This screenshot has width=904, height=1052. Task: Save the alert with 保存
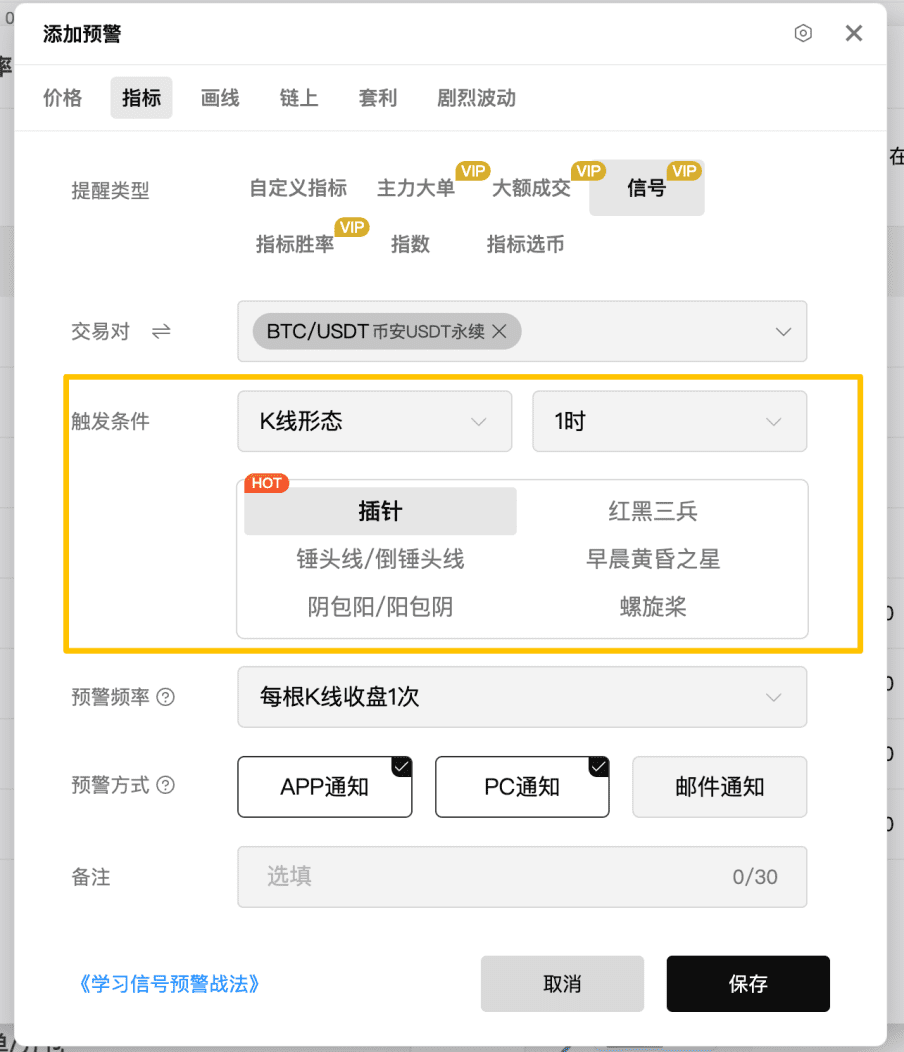(748, 984)
